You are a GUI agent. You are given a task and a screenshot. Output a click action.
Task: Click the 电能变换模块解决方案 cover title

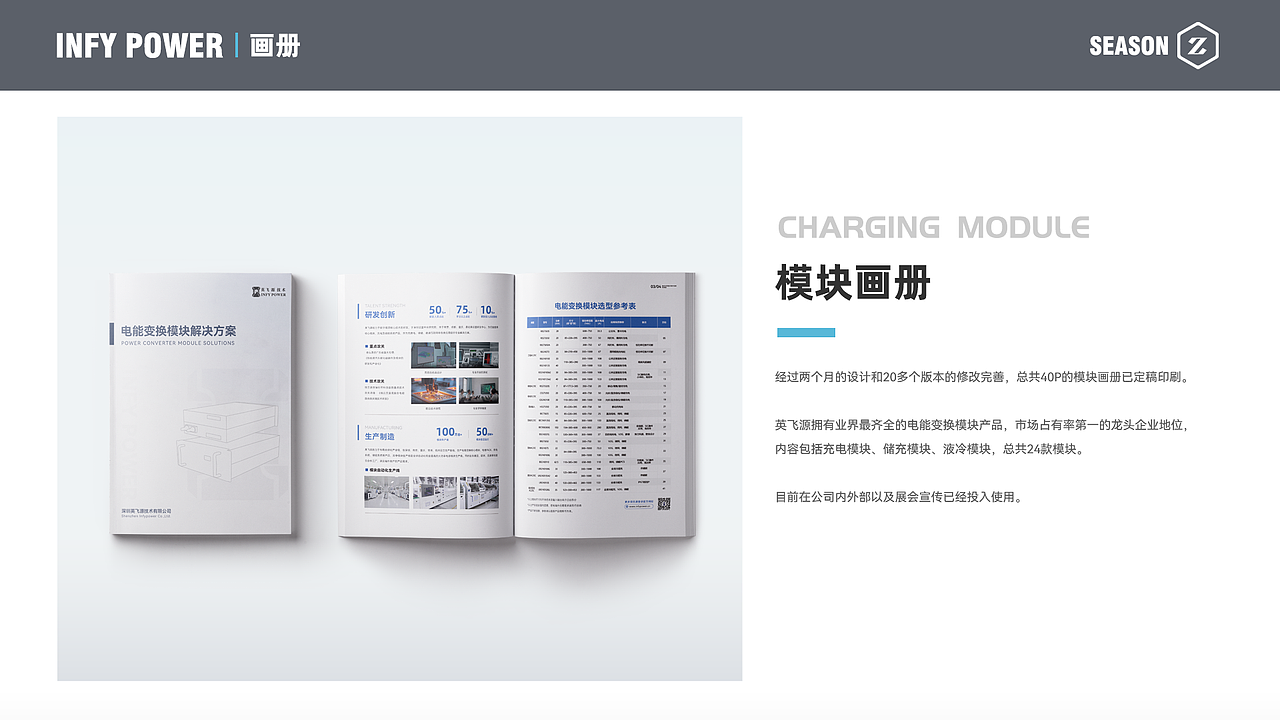[x=180, y=328]
